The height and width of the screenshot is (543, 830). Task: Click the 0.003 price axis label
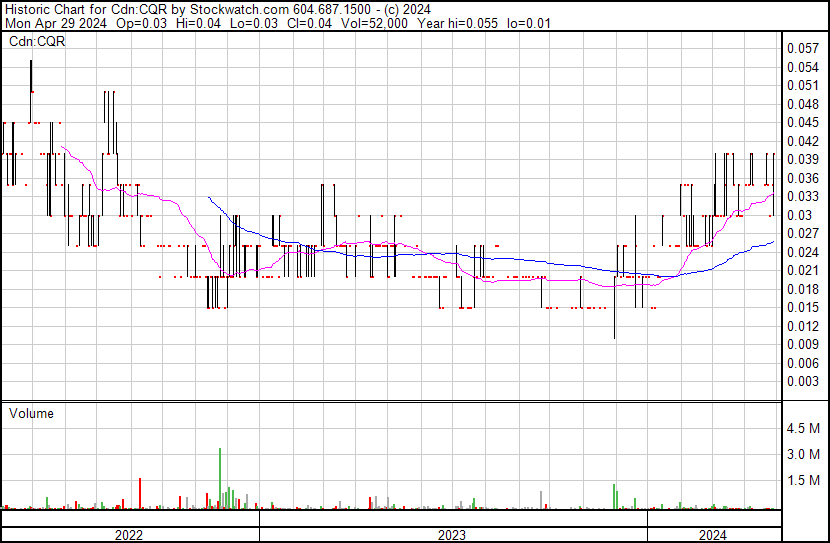pyautogui.click(x=802, y=382)
